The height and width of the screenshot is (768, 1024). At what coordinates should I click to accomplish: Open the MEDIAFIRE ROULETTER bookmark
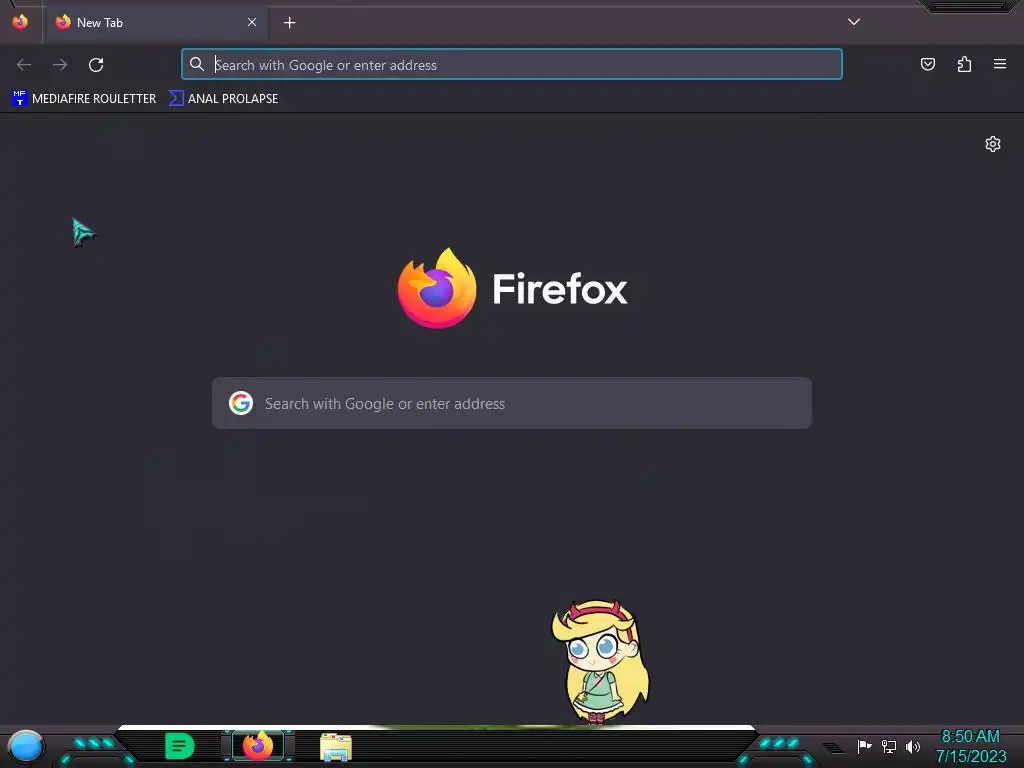[x=84, y=99]
